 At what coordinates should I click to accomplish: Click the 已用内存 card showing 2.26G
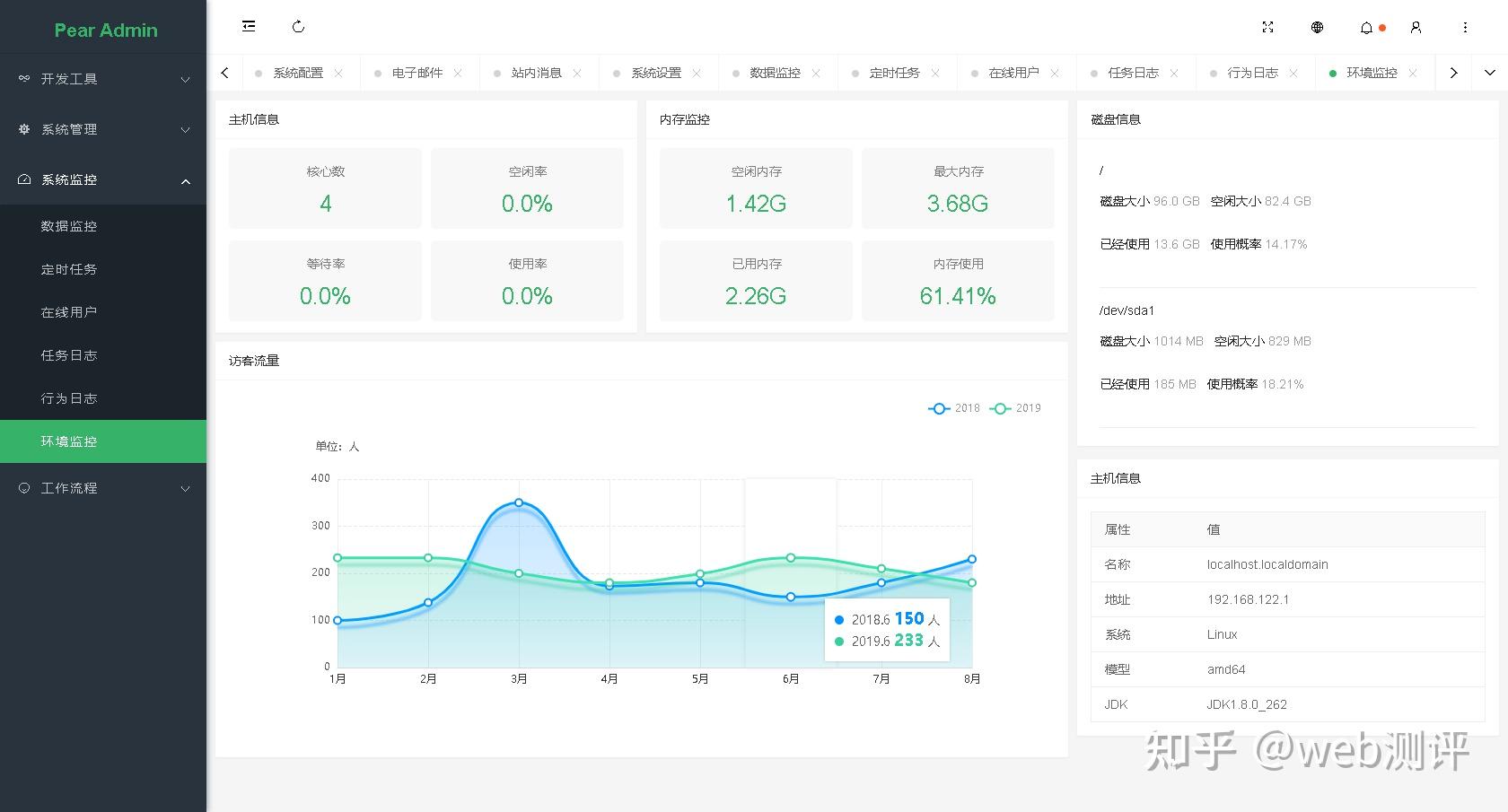[x=756, y=281]
